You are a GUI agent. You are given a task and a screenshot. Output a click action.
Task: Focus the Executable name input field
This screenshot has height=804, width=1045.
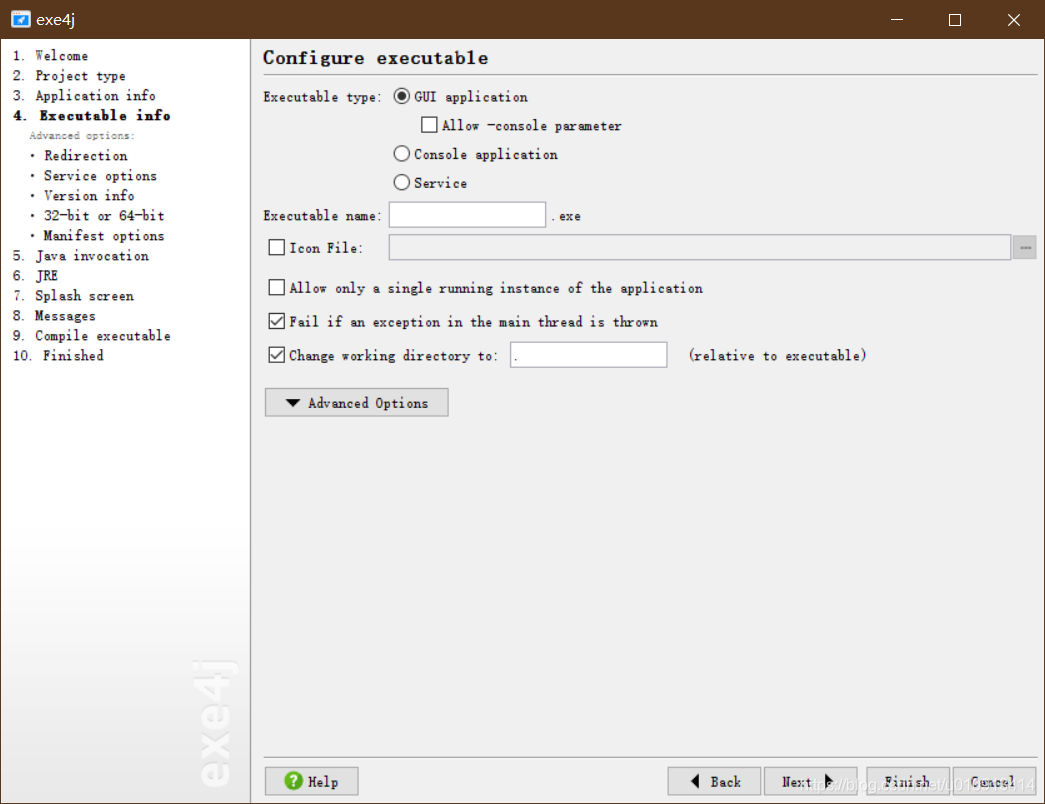tap(467, 215)
